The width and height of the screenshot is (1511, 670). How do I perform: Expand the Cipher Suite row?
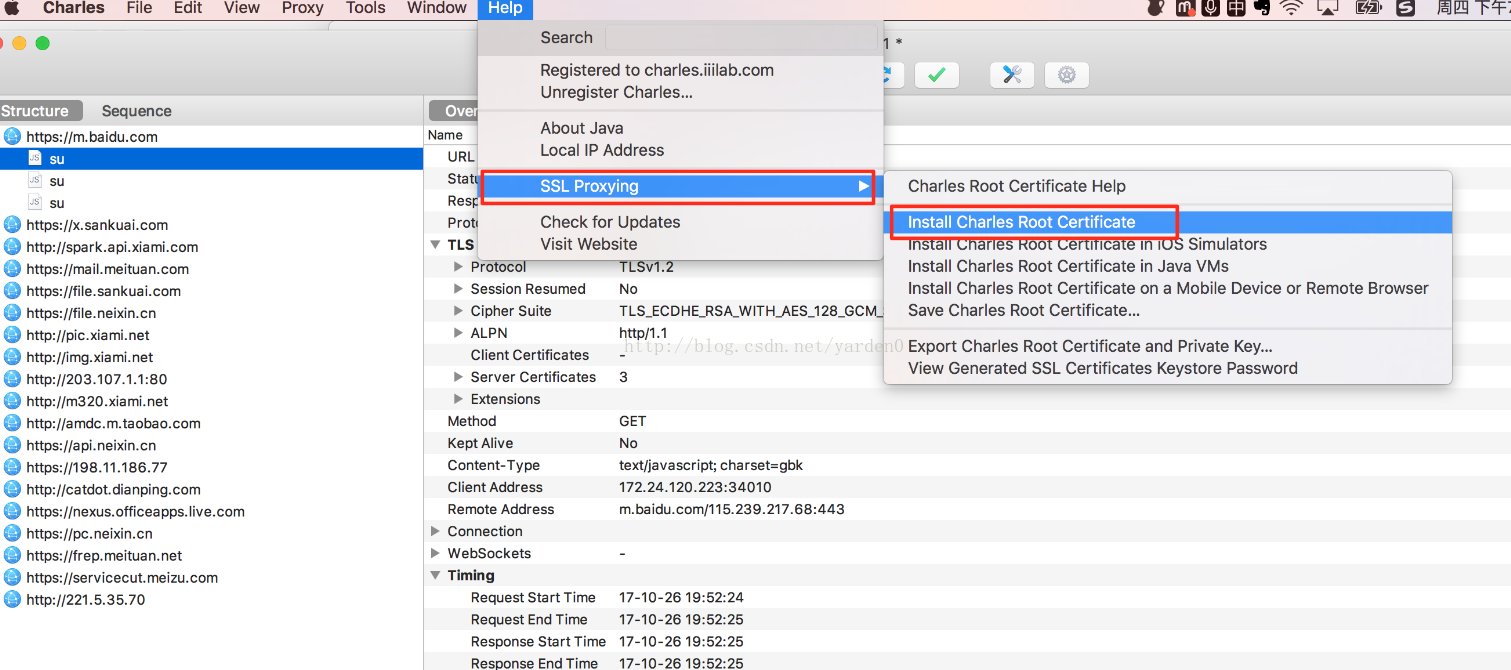point(458,311)
